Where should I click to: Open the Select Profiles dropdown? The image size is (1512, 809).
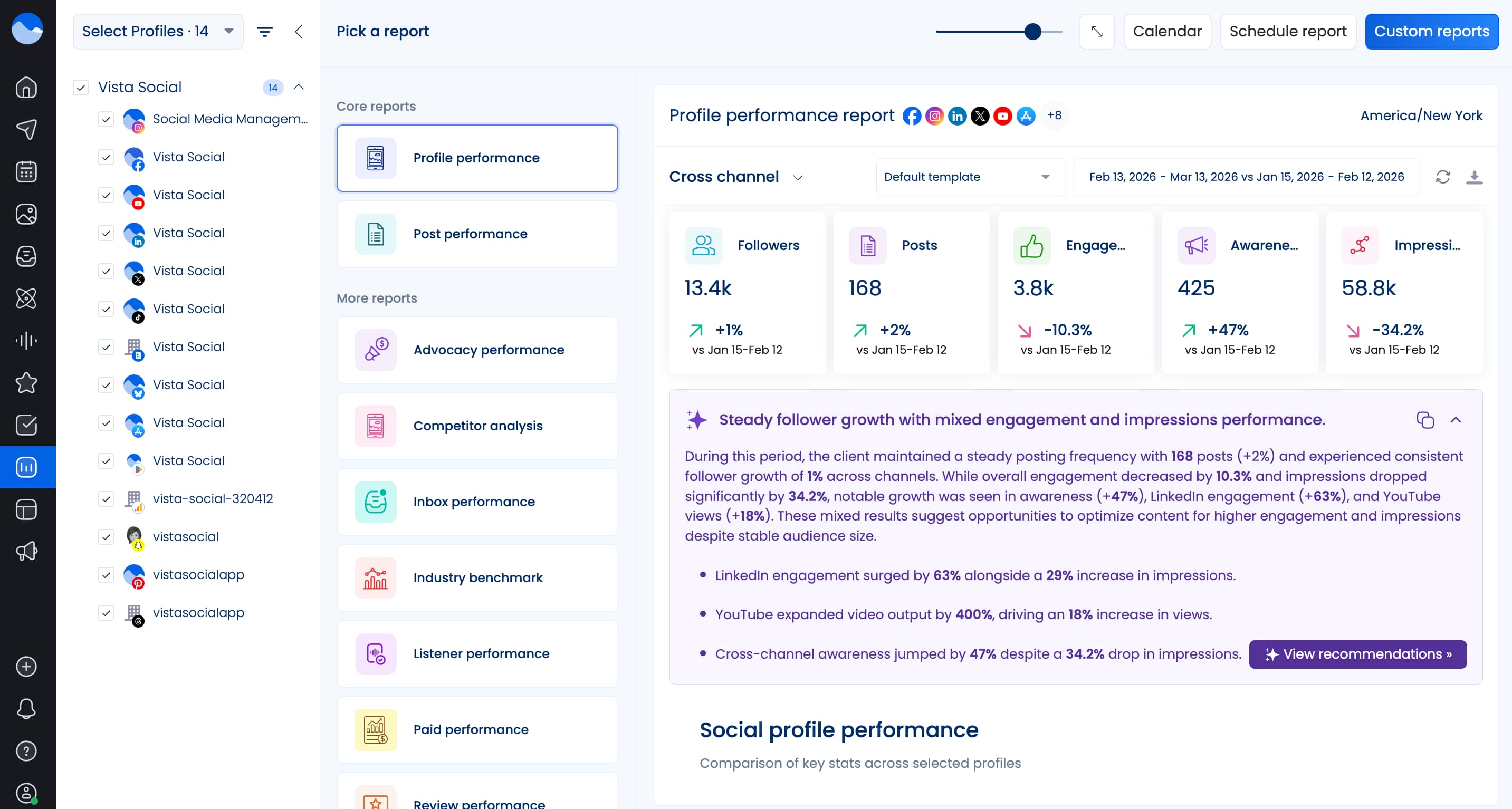point(157,31)
